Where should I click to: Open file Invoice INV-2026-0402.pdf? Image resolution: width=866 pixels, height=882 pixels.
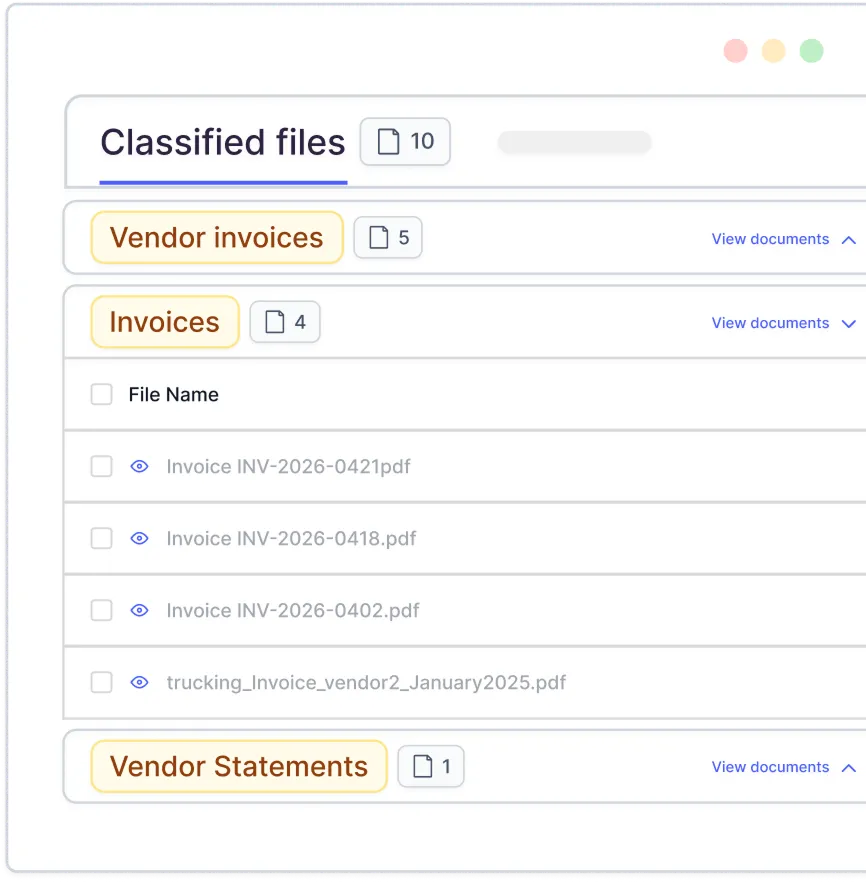tap(293, 610)
